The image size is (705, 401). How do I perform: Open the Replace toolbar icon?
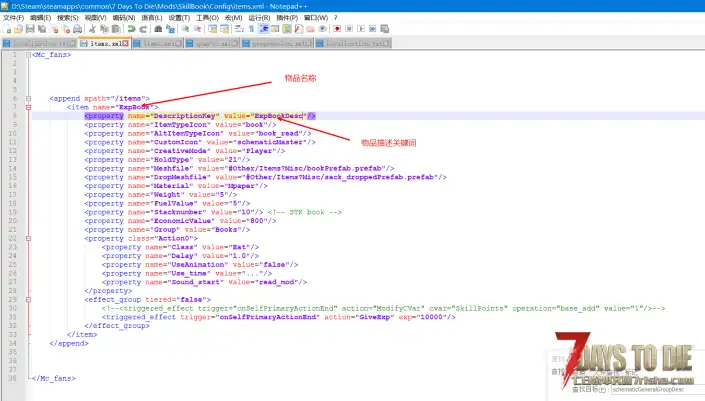(x=170, y=29)
